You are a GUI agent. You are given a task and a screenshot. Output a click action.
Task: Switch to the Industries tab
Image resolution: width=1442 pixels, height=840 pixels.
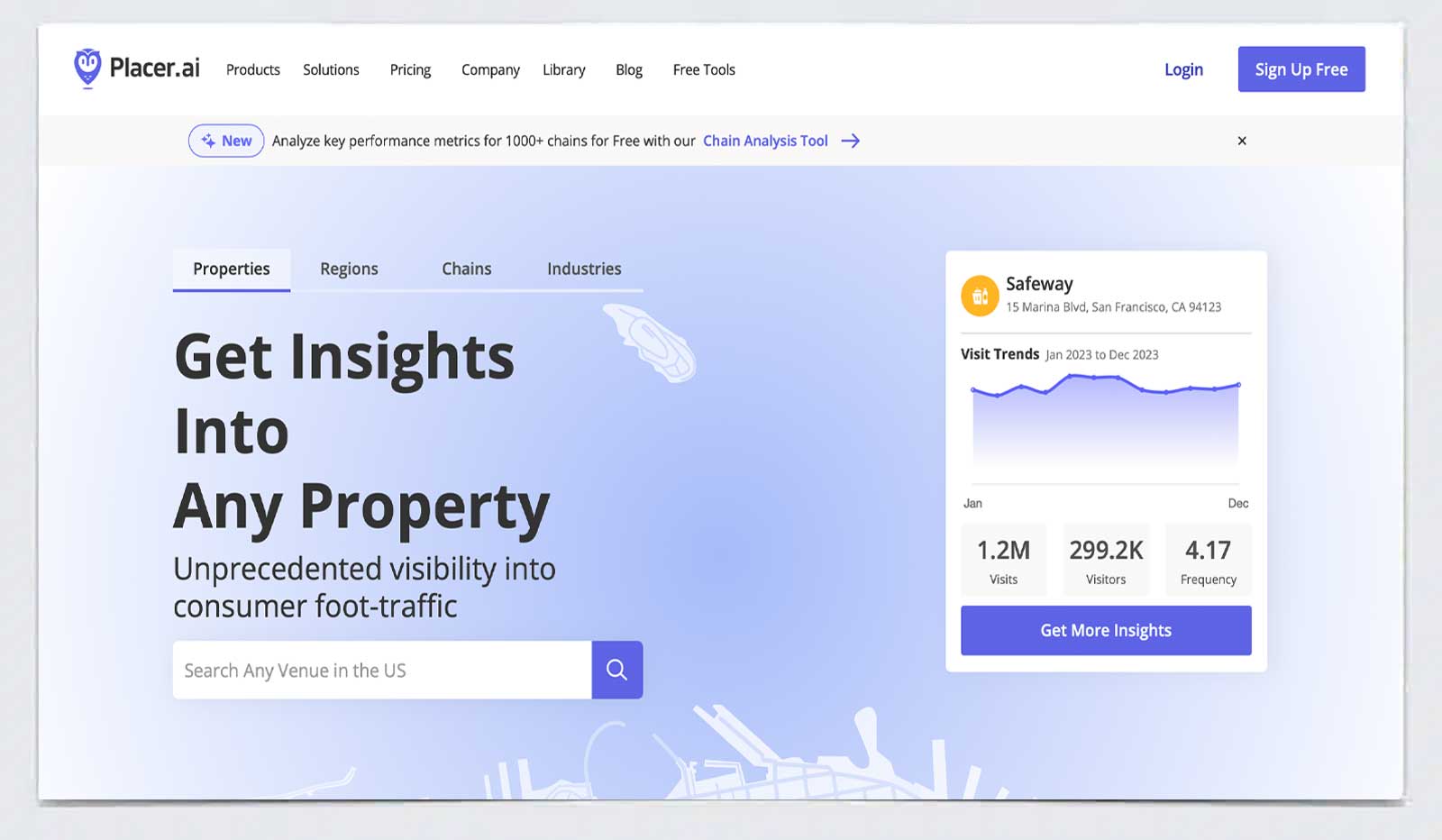[x=584, y=269]
